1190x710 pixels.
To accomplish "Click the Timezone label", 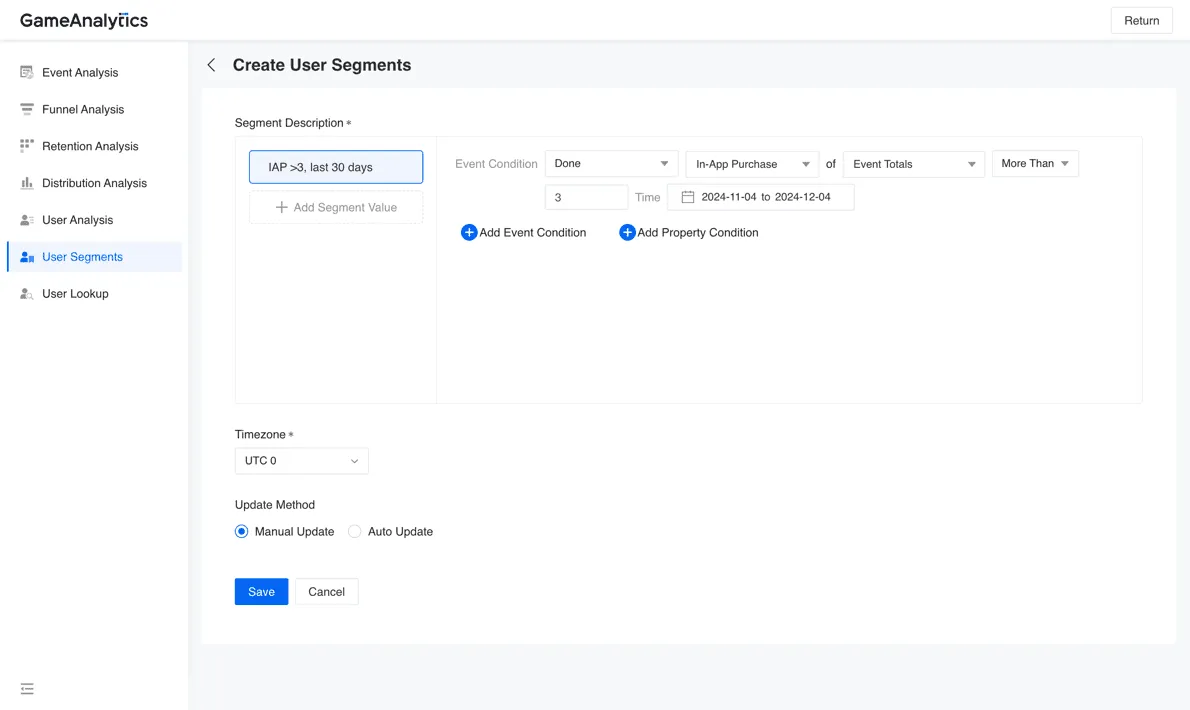I will click(x=260, y=435).
